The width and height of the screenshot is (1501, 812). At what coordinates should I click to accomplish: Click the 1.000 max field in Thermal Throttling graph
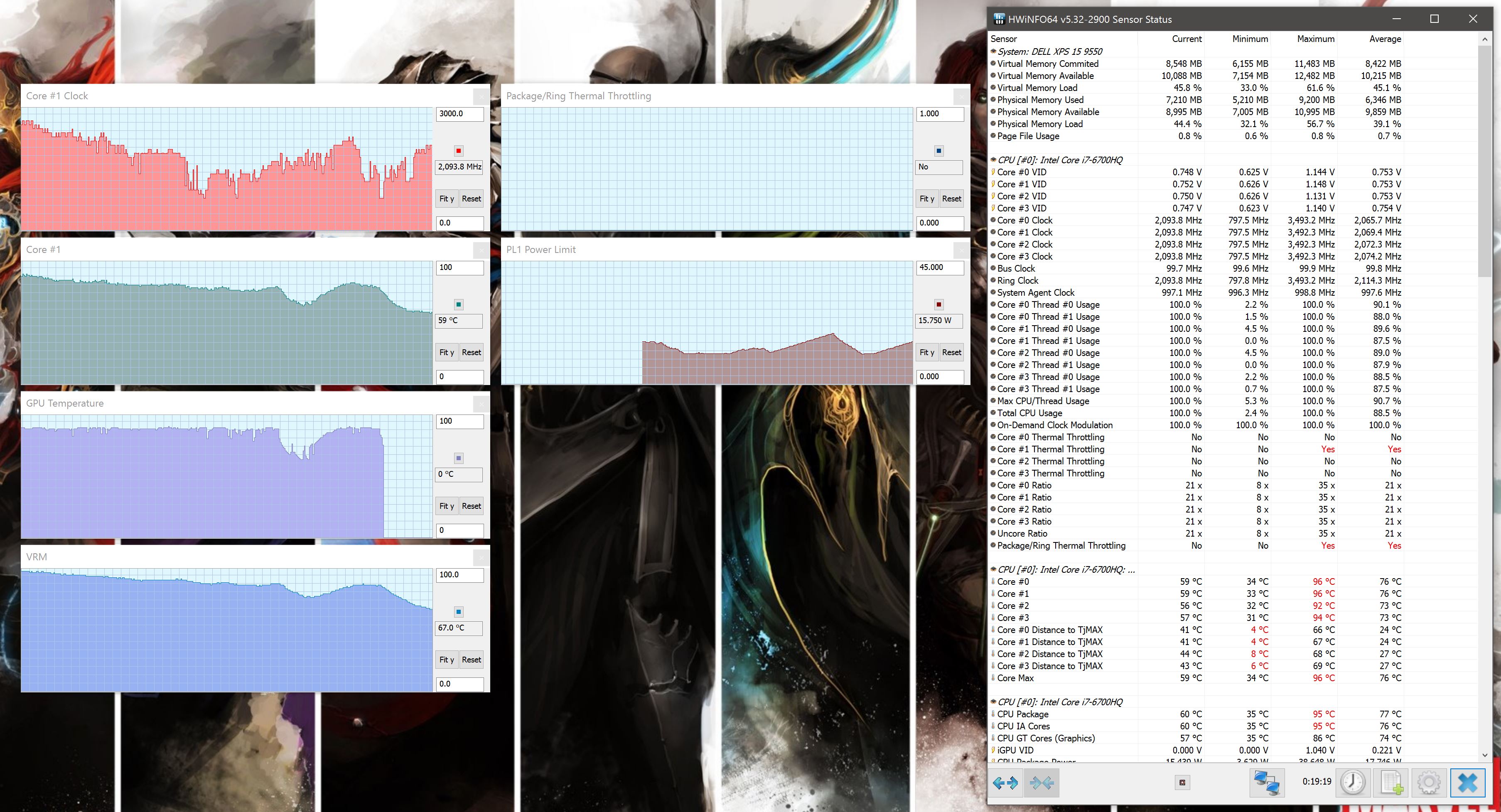pyautogui.click(x=940, y=114)
